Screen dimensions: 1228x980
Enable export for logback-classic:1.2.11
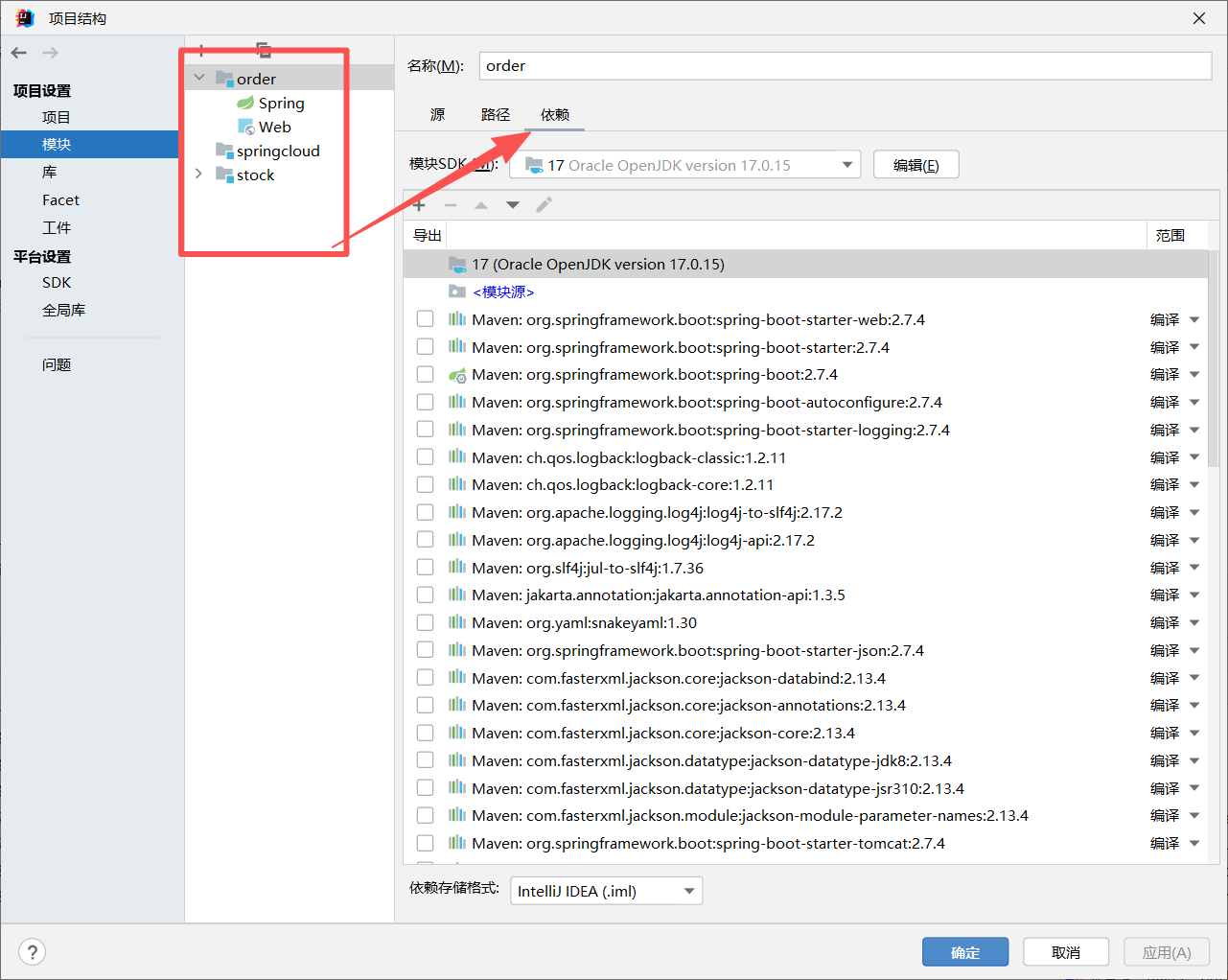[425, 457]
